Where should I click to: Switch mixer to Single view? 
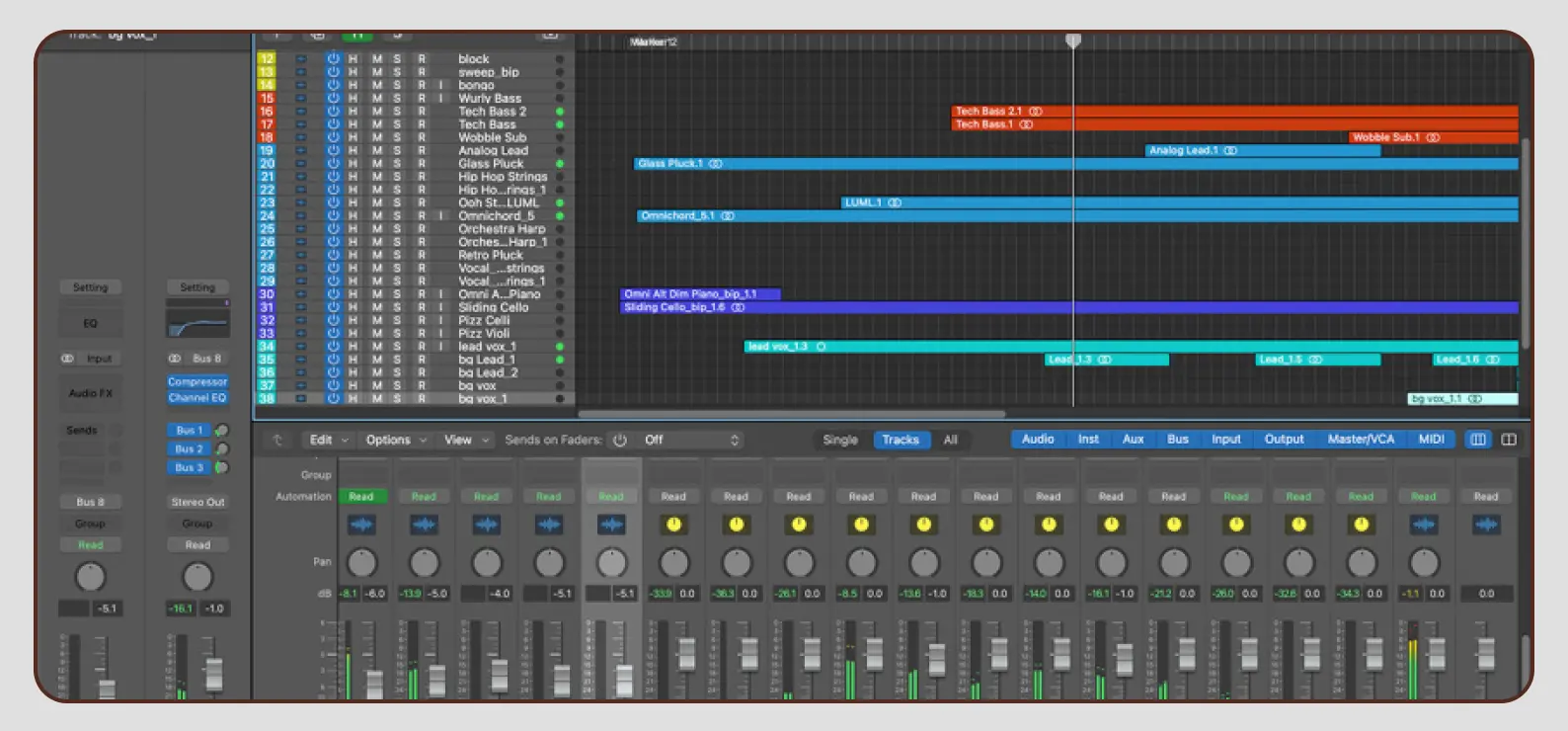point(840,441)
